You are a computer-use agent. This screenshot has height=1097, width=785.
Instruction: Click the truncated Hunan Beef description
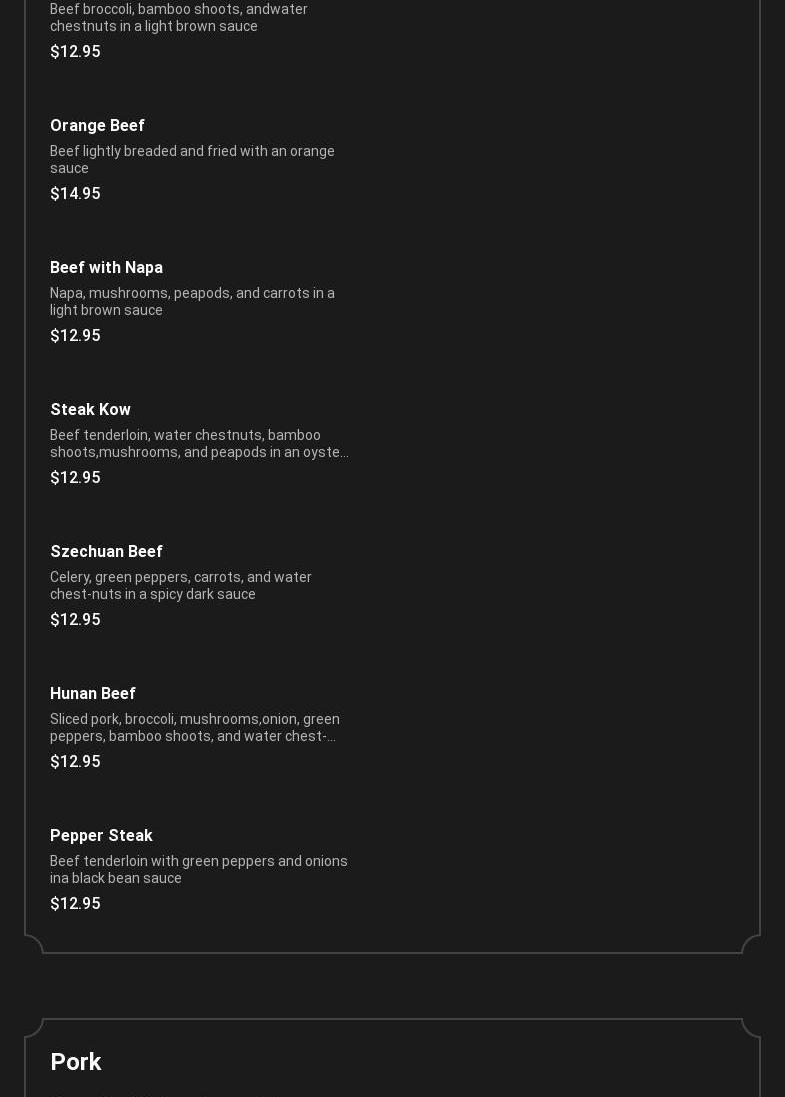tap(195, 728)
